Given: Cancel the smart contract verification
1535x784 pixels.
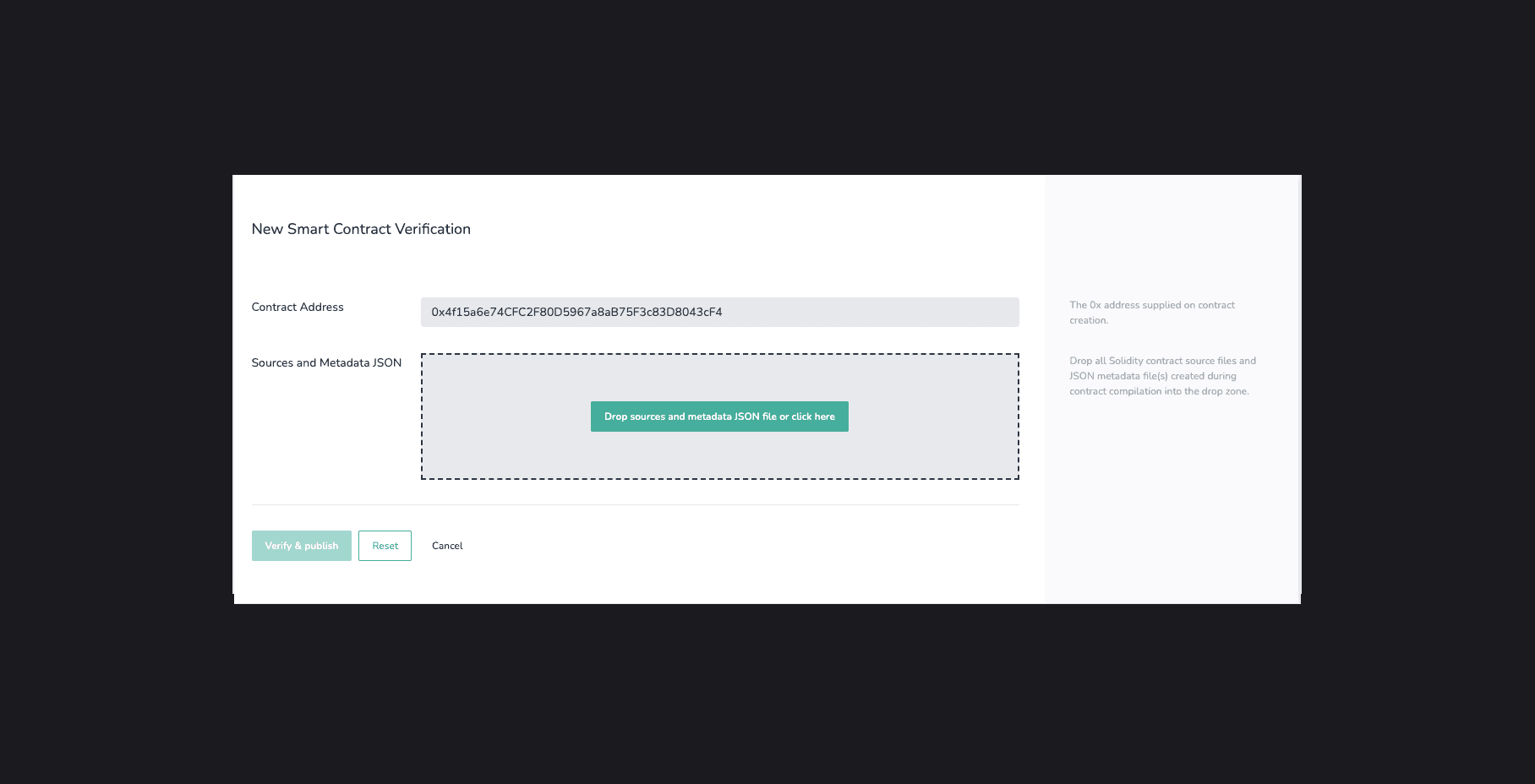Looking at the screenshot, I should click(447, 546).
